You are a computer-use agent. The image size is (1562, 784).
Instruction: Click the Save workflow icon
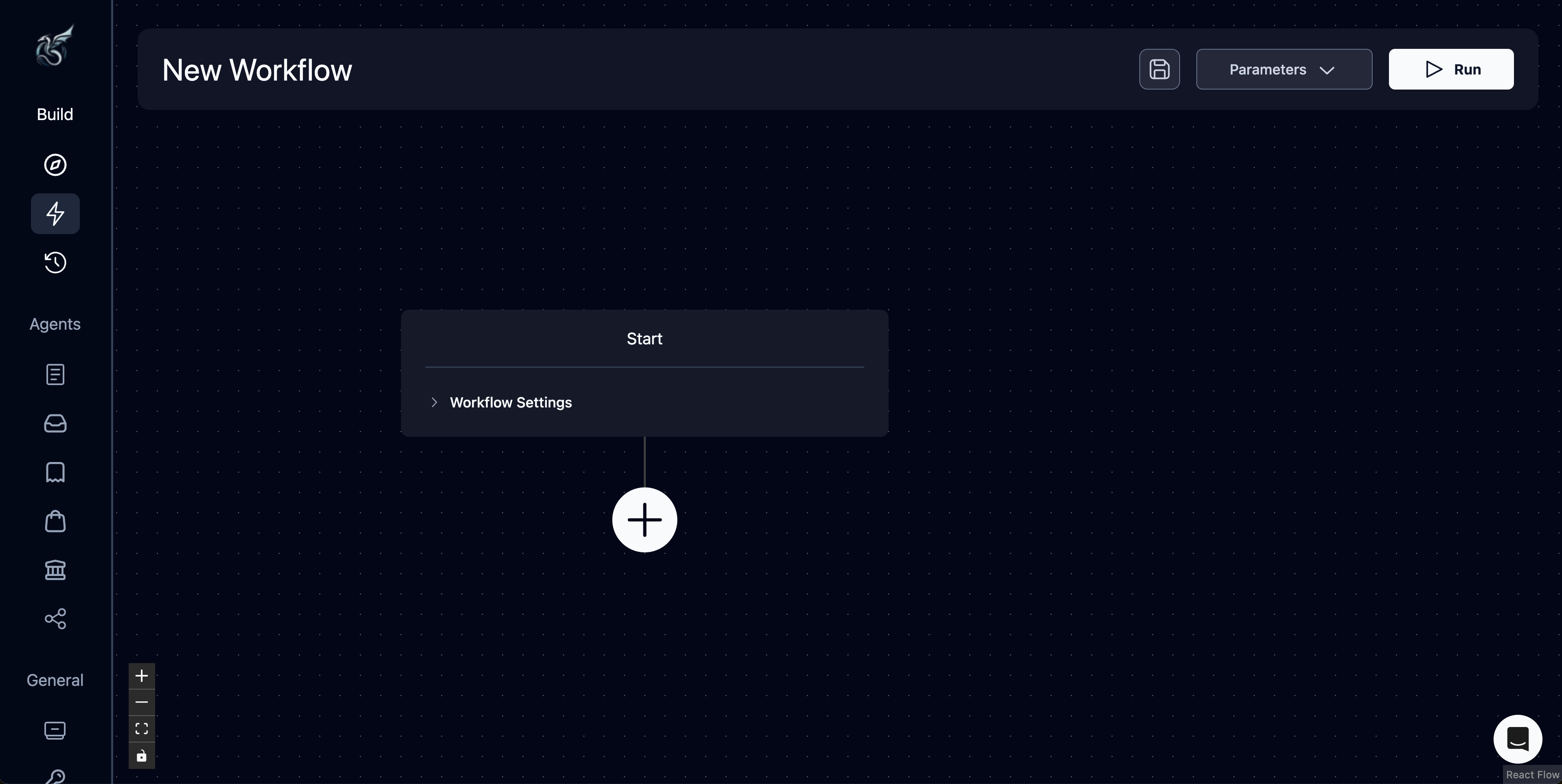click(1159, 69)
